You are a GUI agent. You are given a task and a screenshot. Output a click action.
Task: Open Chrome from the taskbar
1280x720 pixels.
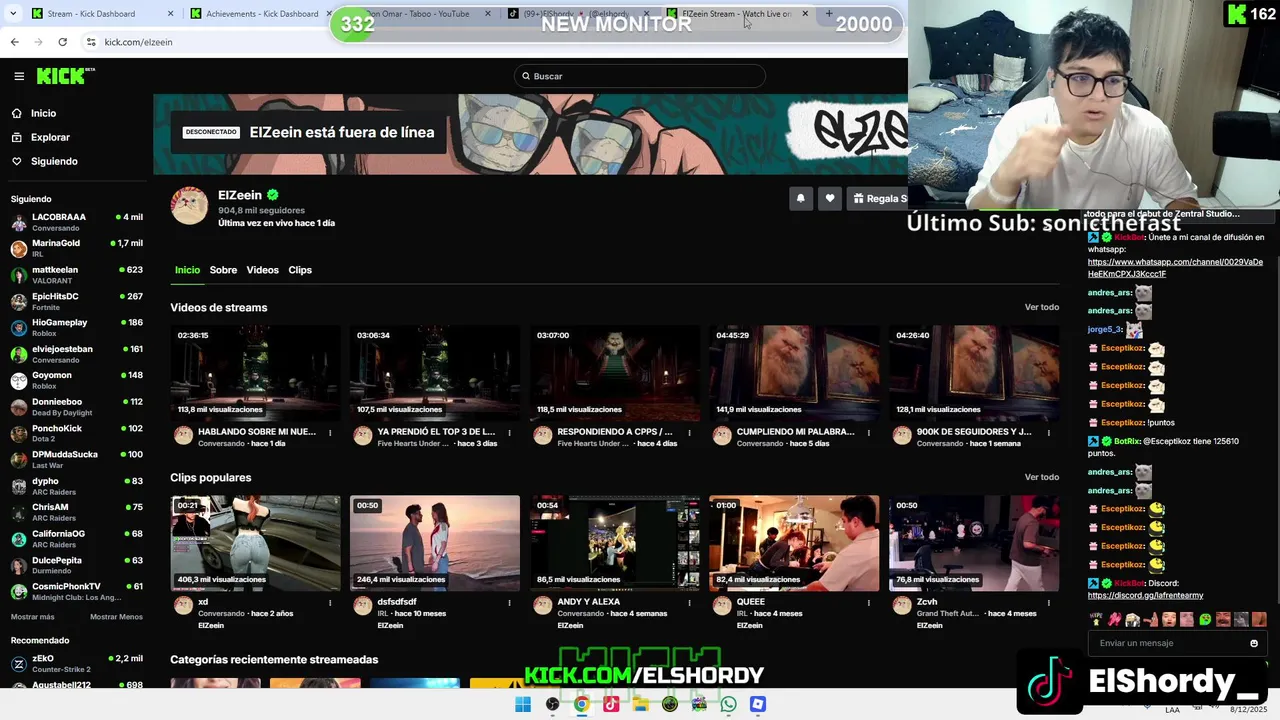pos(581,704)
